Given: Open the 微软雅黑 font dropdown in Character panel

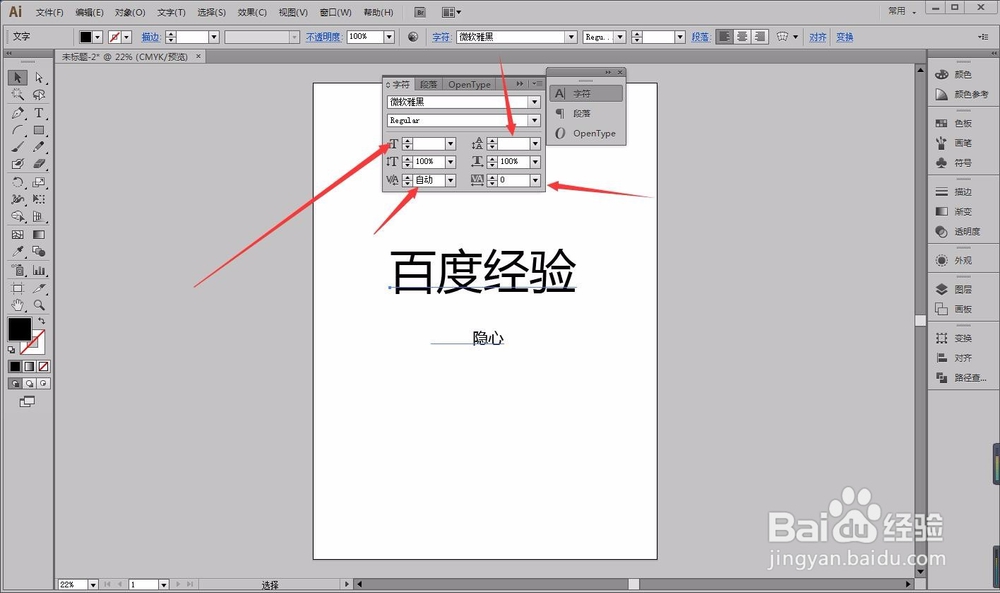Looking at the screenshot, I should 534,102.
